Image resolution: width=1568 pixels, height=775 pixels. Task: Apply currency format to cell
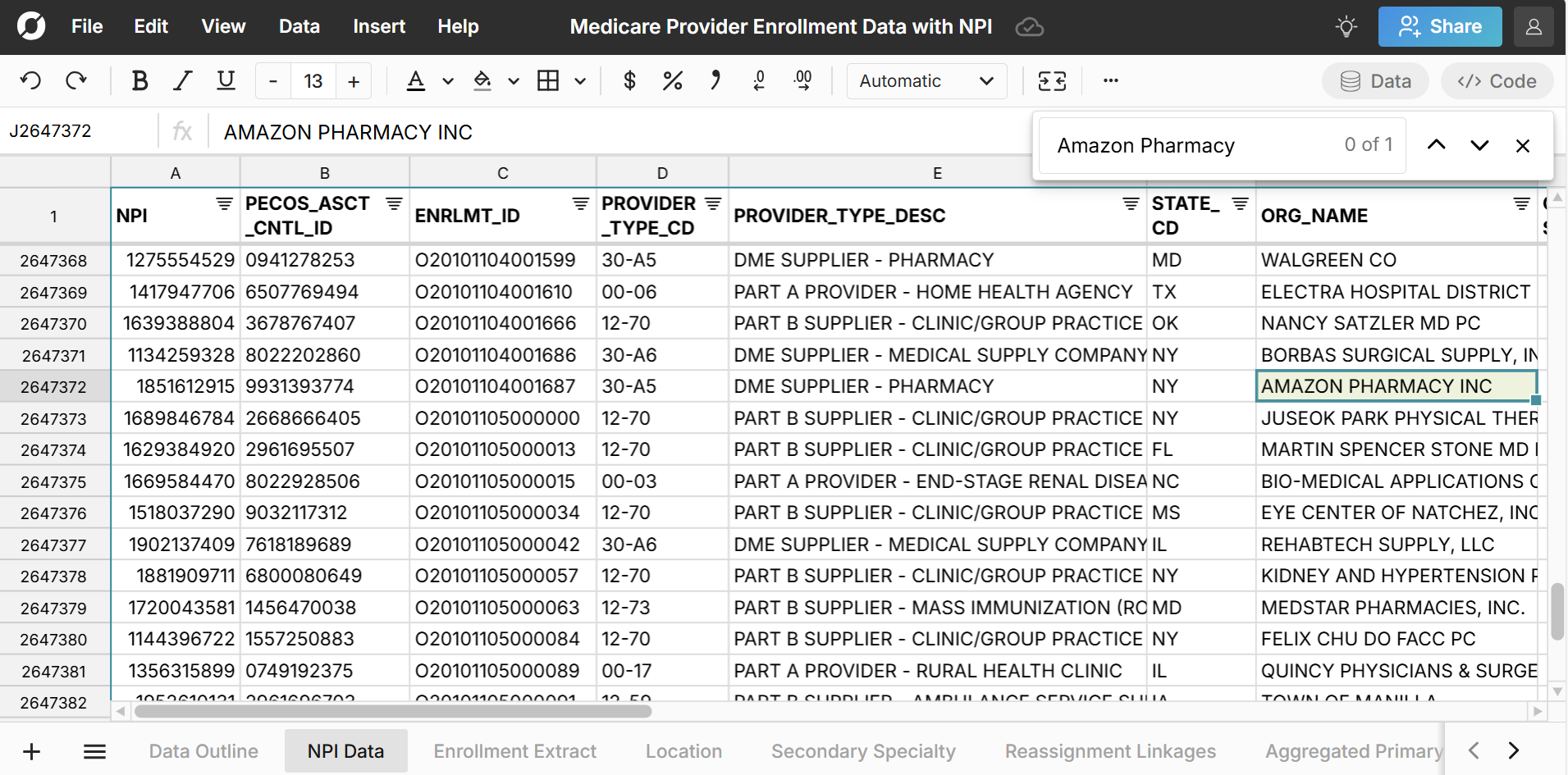click(x=629, y=80)
